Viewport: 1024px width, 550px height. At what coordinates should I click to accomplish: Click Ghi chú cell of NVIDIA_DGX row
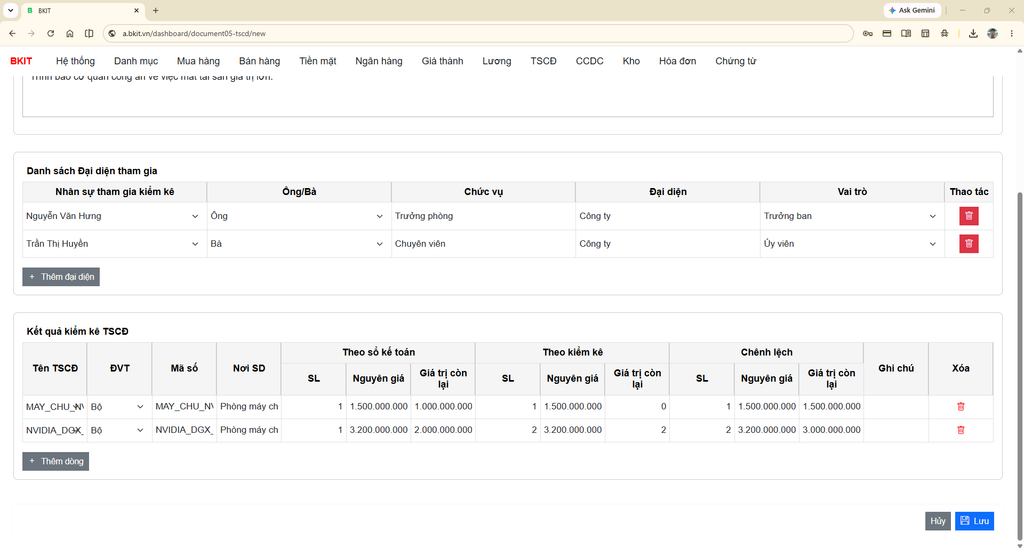tap(896, 430)
